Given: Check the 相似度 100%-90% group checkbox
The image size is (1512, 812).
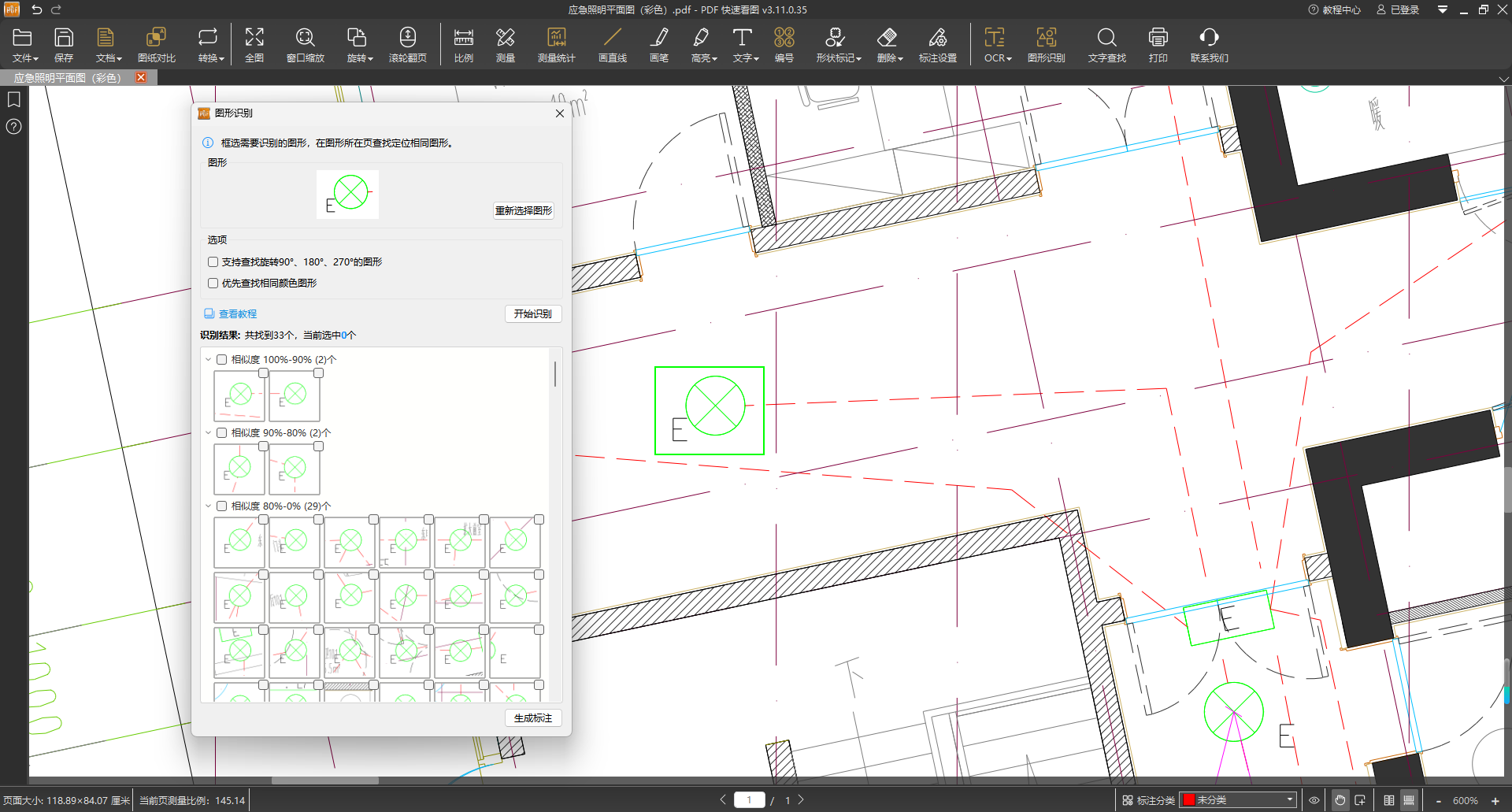Looking at the screenshot, I should pyautogui.click(x=222, y=359).
